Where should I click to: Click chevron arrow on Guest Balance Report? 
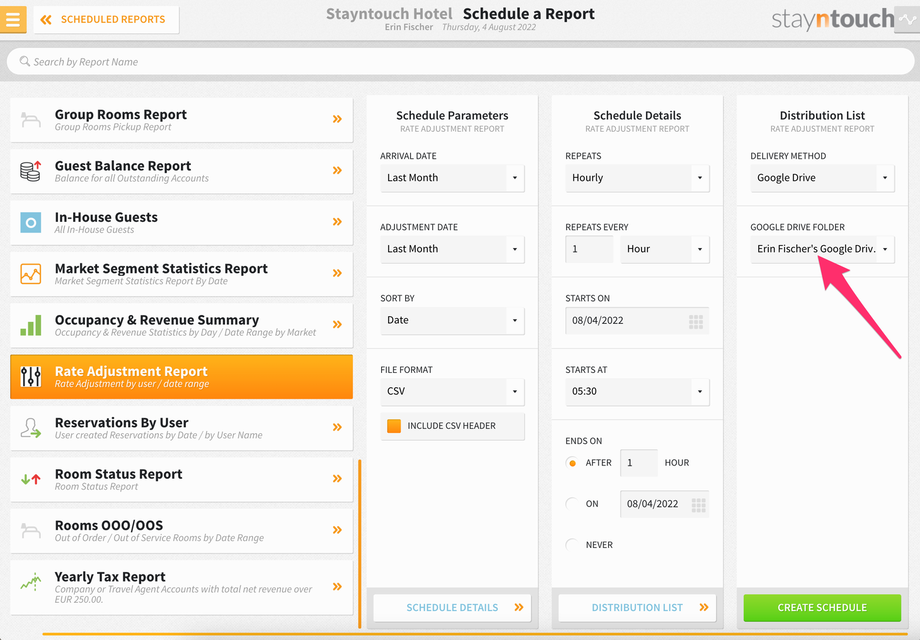point(337,171)
